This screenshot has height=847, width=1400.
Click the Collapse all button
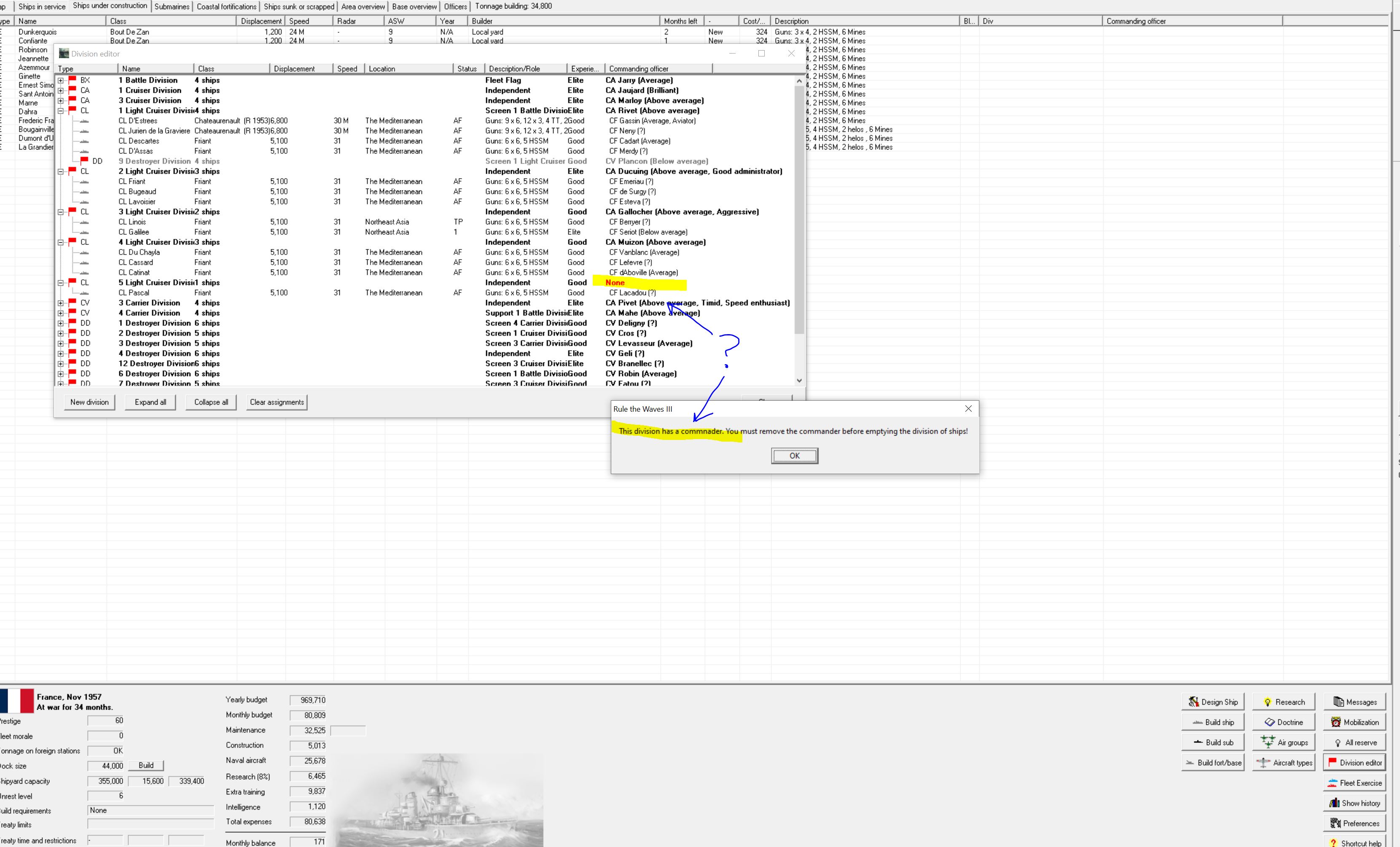[211, 402]
